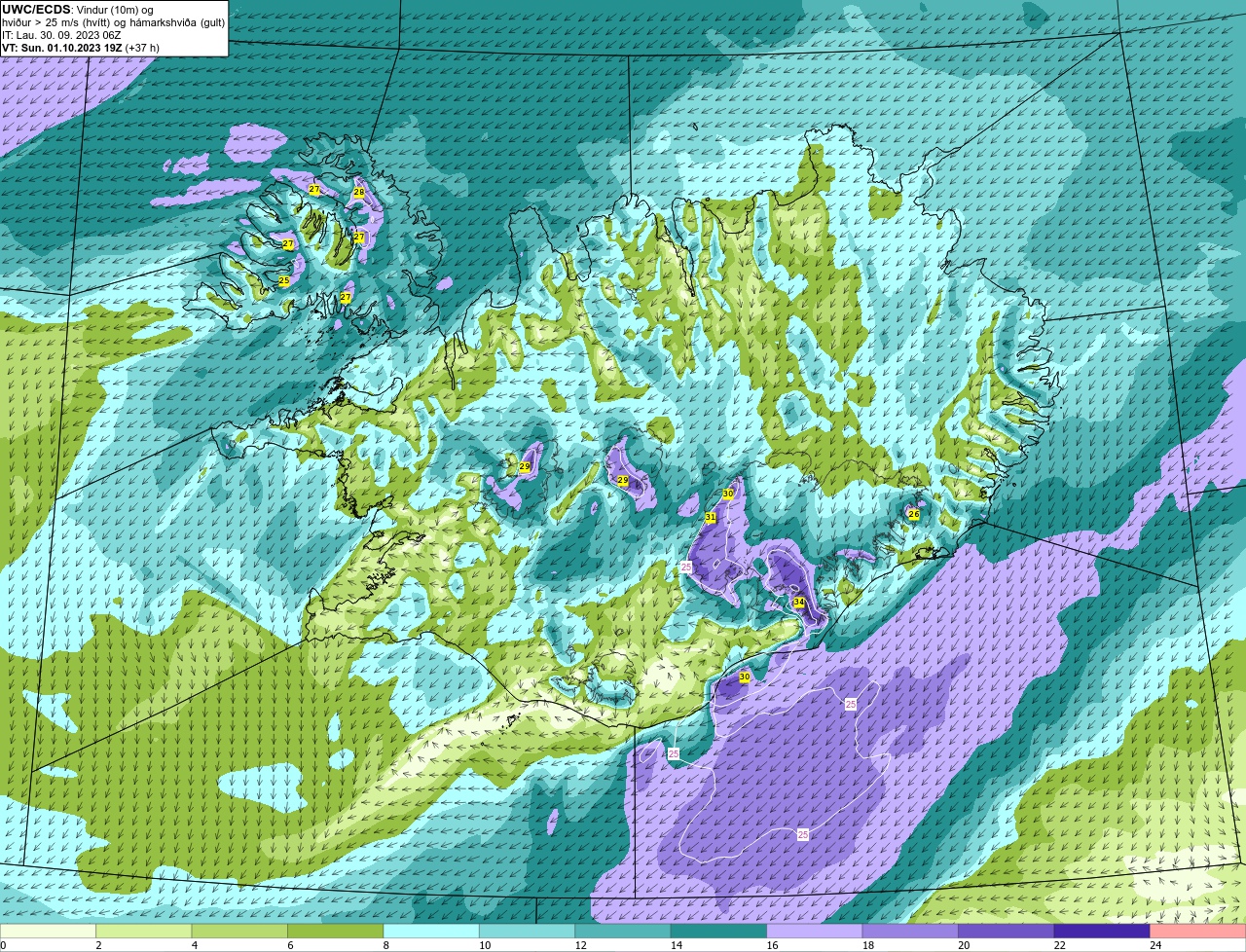The height and width of the screenshot is (952, 1246).
Task: Pick the pink legend swatch above 24
Action: (x=1198, y=931)
